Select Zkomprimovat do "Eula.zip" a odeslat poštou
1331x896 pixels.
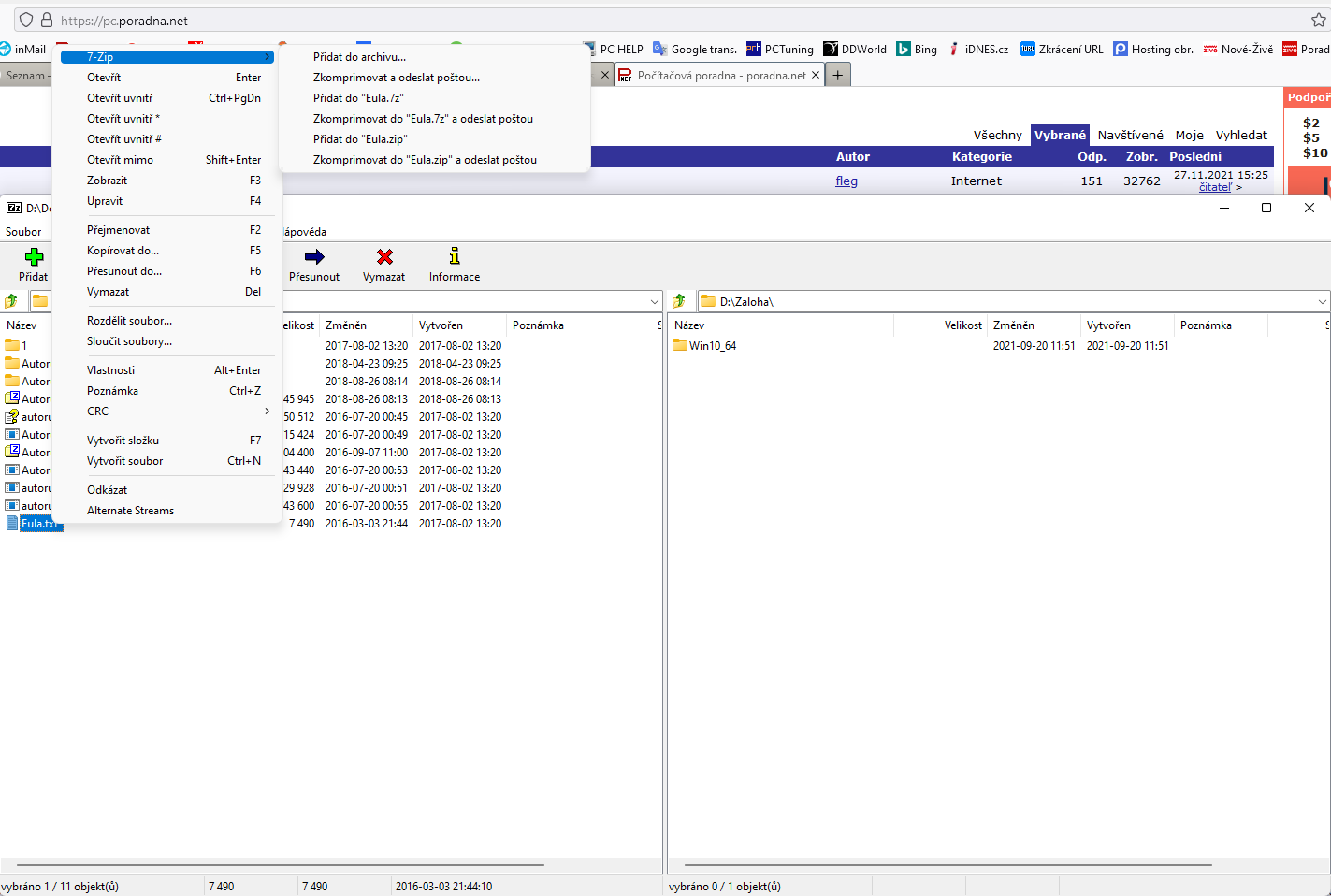[x=425, y=160]
